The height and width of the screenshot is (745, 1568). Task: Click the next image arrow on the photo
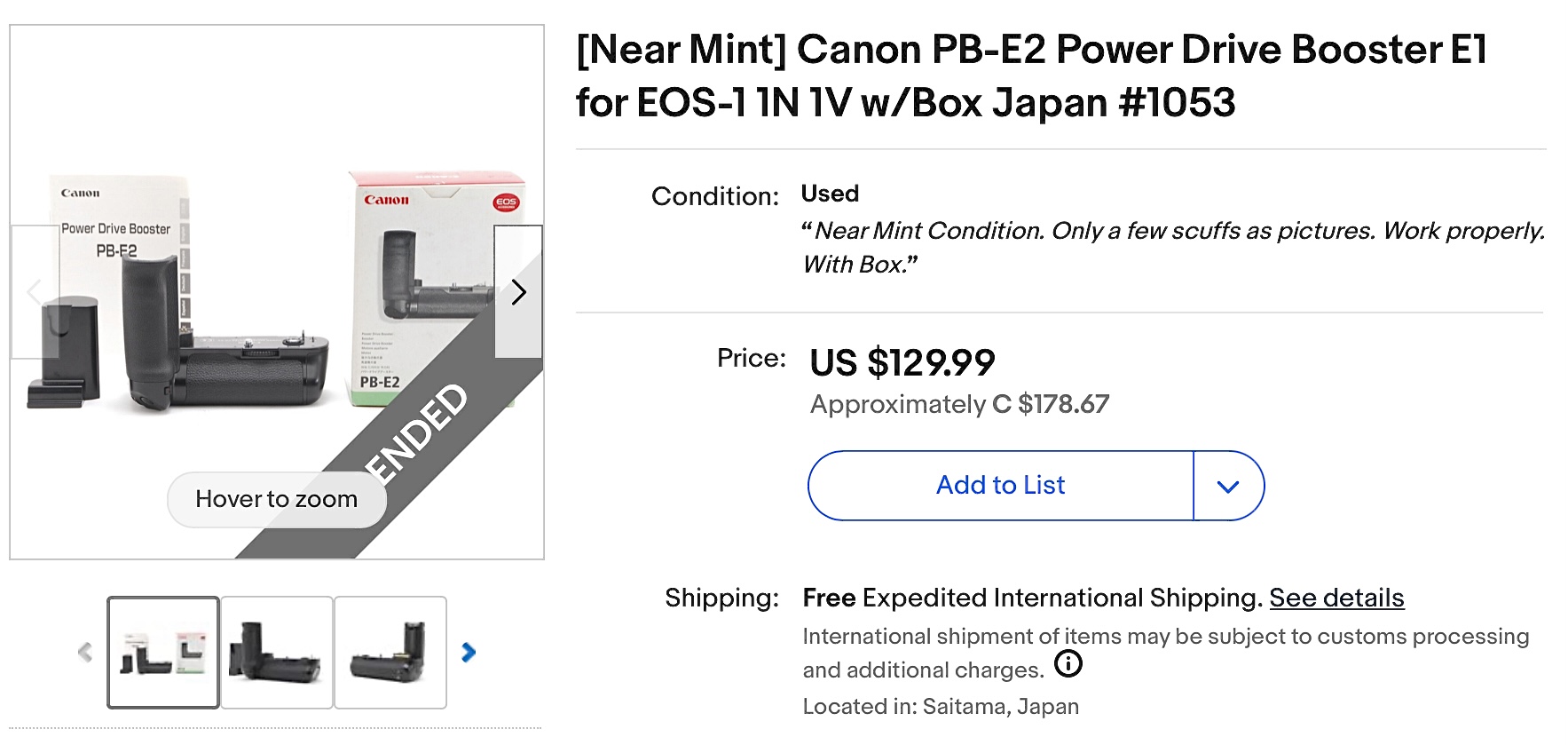518,291
